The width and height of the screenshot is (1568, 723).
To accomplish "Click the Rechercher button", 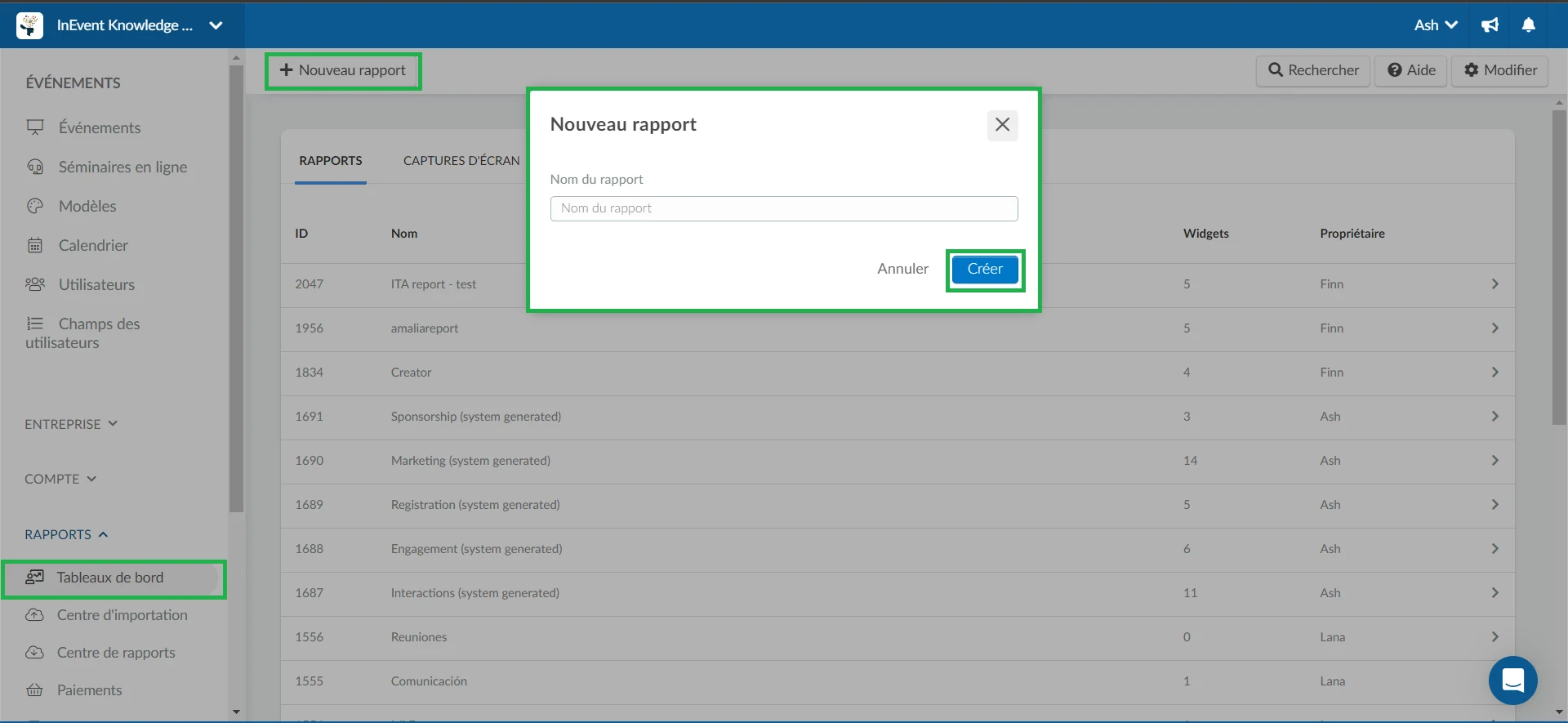I will (x=1313, y=70).
